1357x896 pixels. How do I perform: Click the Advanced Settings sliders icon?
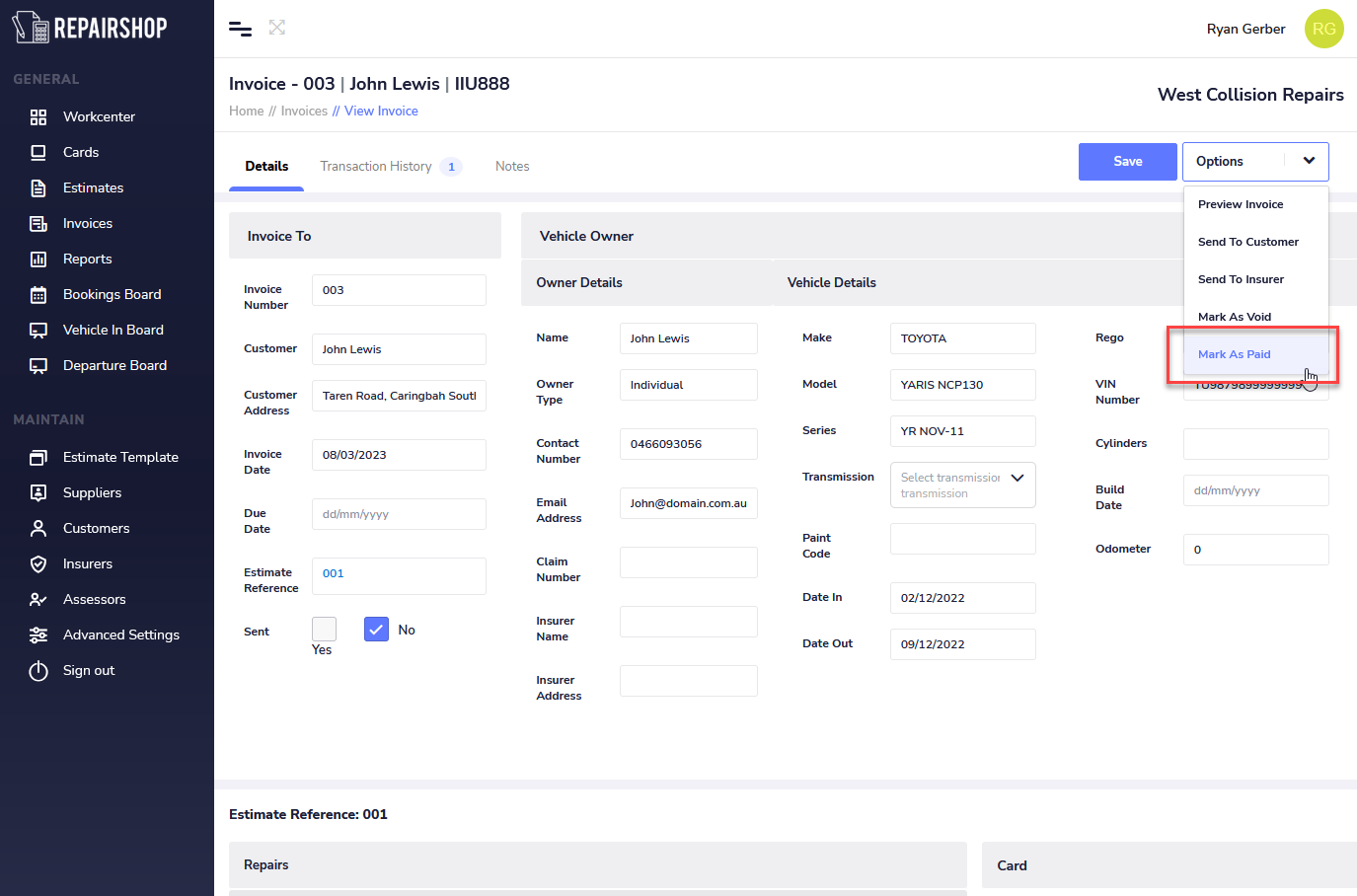[x=38, y=635]
